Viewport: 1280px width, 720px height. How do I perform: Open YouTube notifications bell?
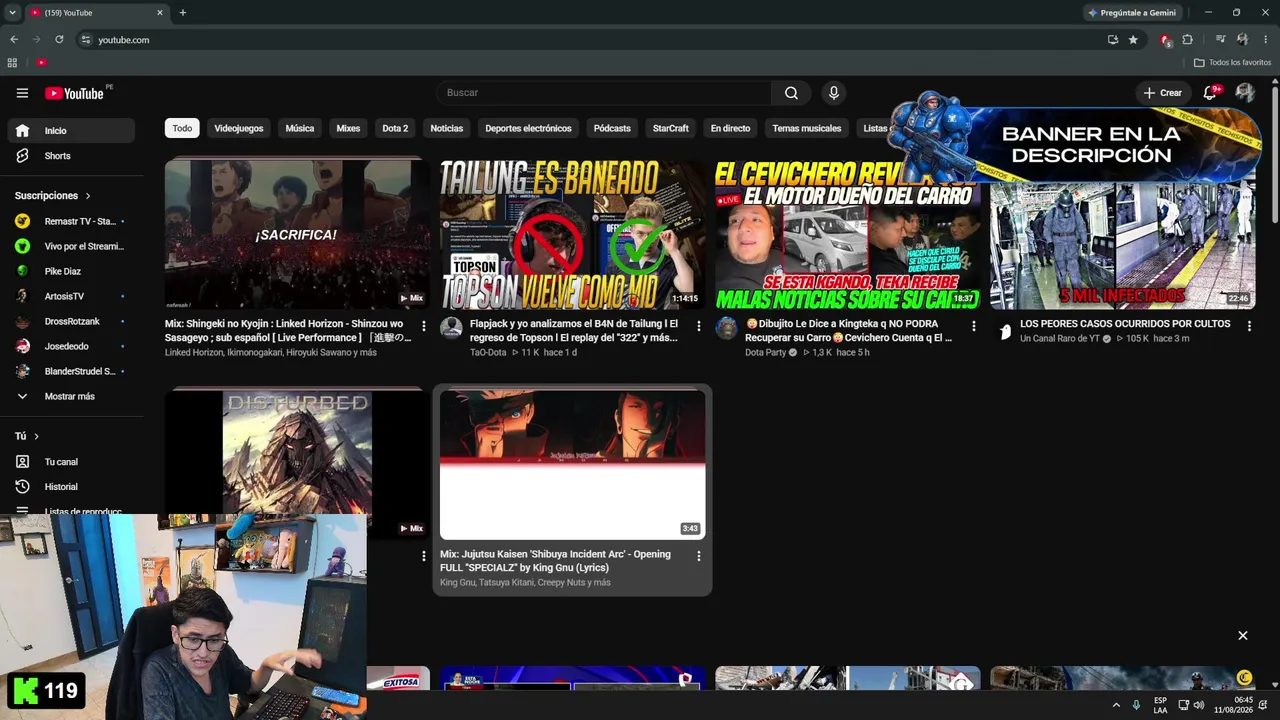pyautogui.click(x=1210, y=93)
